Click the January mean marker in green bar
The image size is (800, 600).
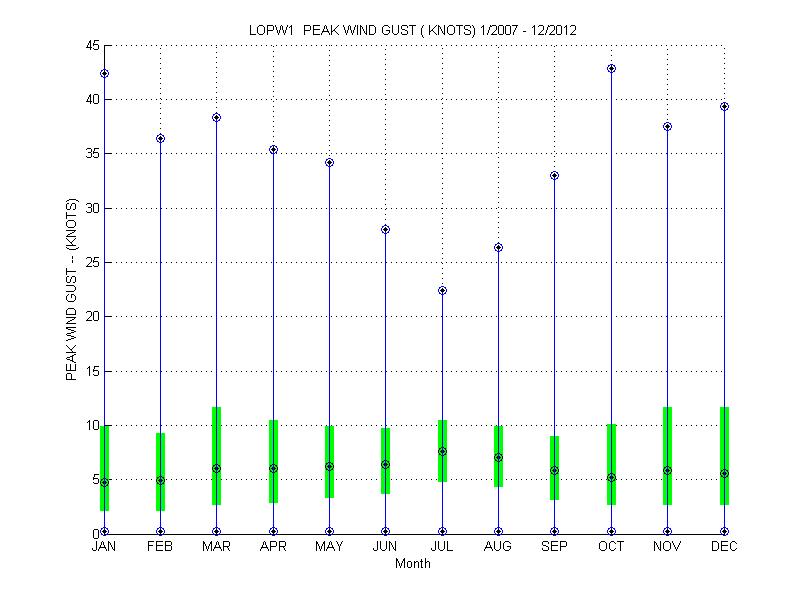click(105, 482)
